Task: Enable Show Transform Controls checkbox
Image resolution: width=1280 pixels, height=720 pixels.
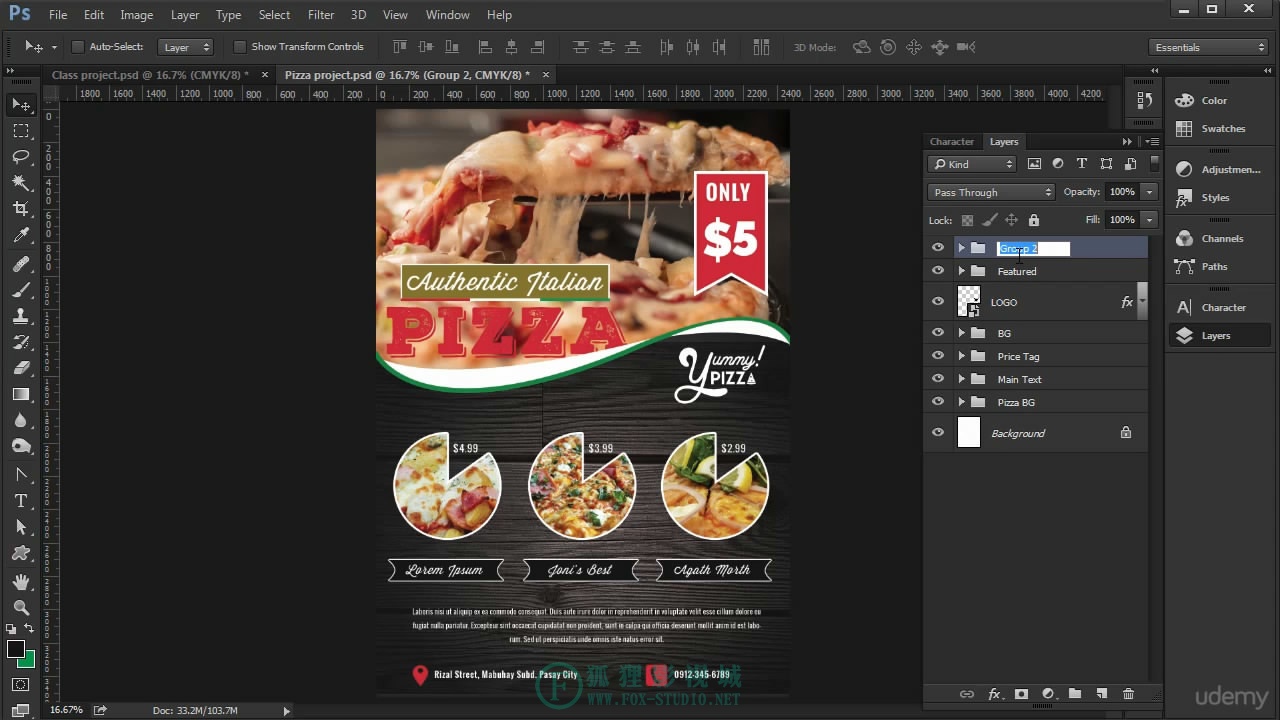Action: click(240, 47)
